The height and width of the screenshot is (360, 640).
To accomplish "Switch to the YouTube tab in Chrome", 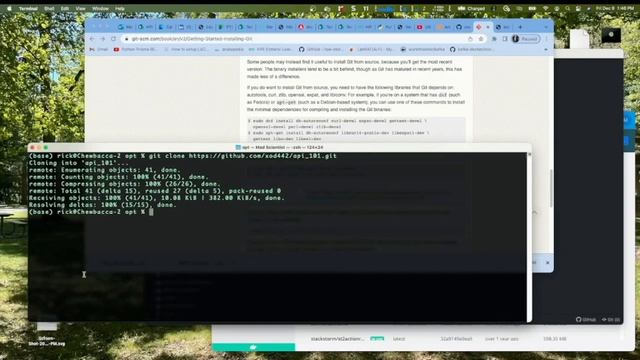I will tap(423, 27).
